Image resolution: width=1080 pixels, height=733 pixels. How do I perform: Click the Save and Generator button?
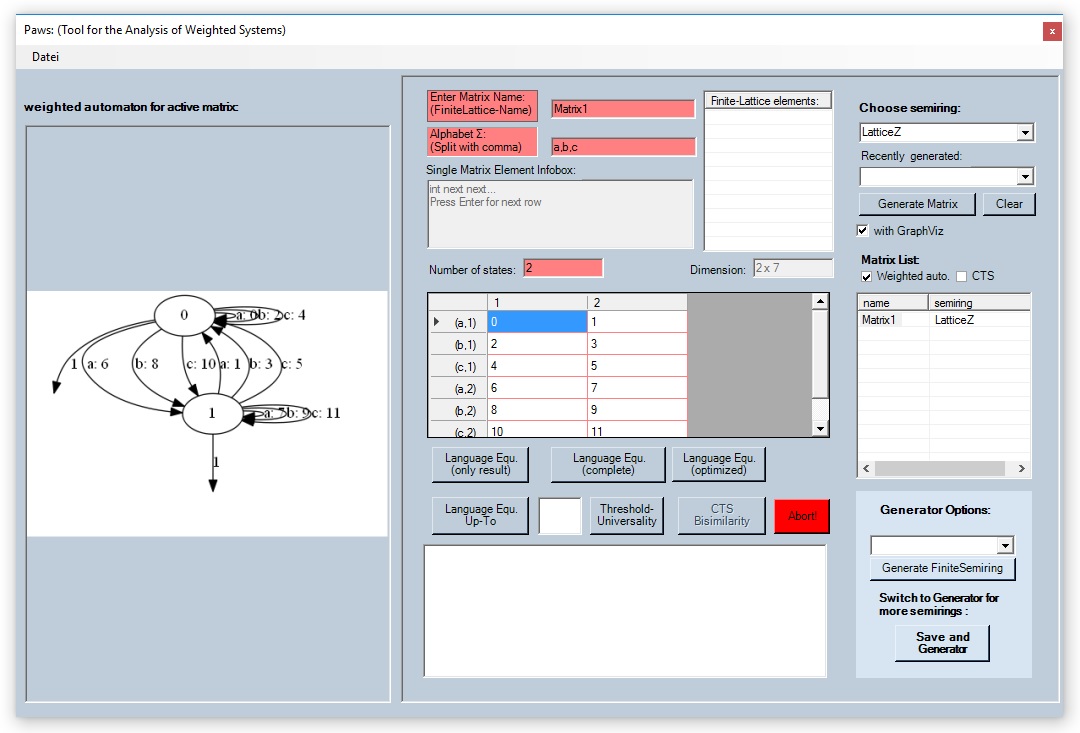(x=943, y=643)
